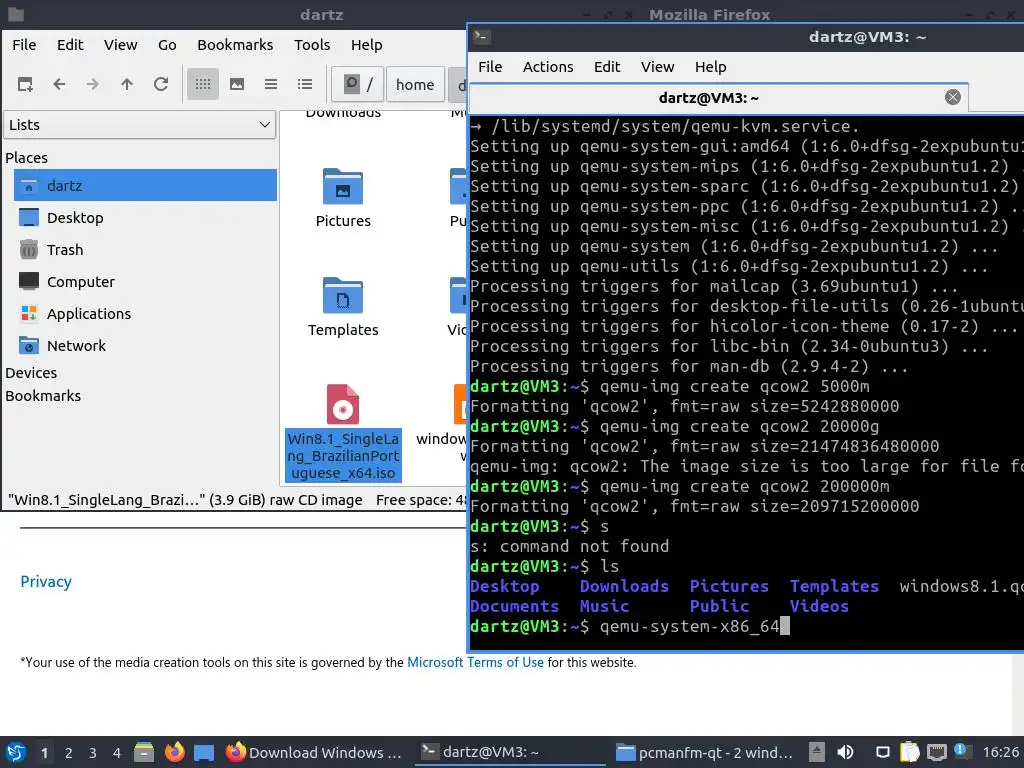Open the application menu launcher
This screenshot has height=768, width=1024.
16,752
